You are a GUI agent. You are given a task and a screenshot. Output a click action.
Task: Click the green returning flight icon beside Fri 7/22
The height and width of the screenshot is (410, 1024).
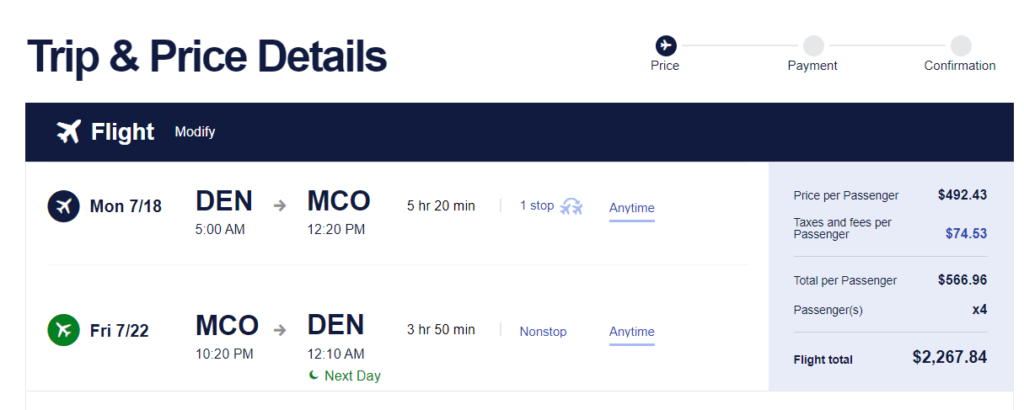[x=63, y=330]
